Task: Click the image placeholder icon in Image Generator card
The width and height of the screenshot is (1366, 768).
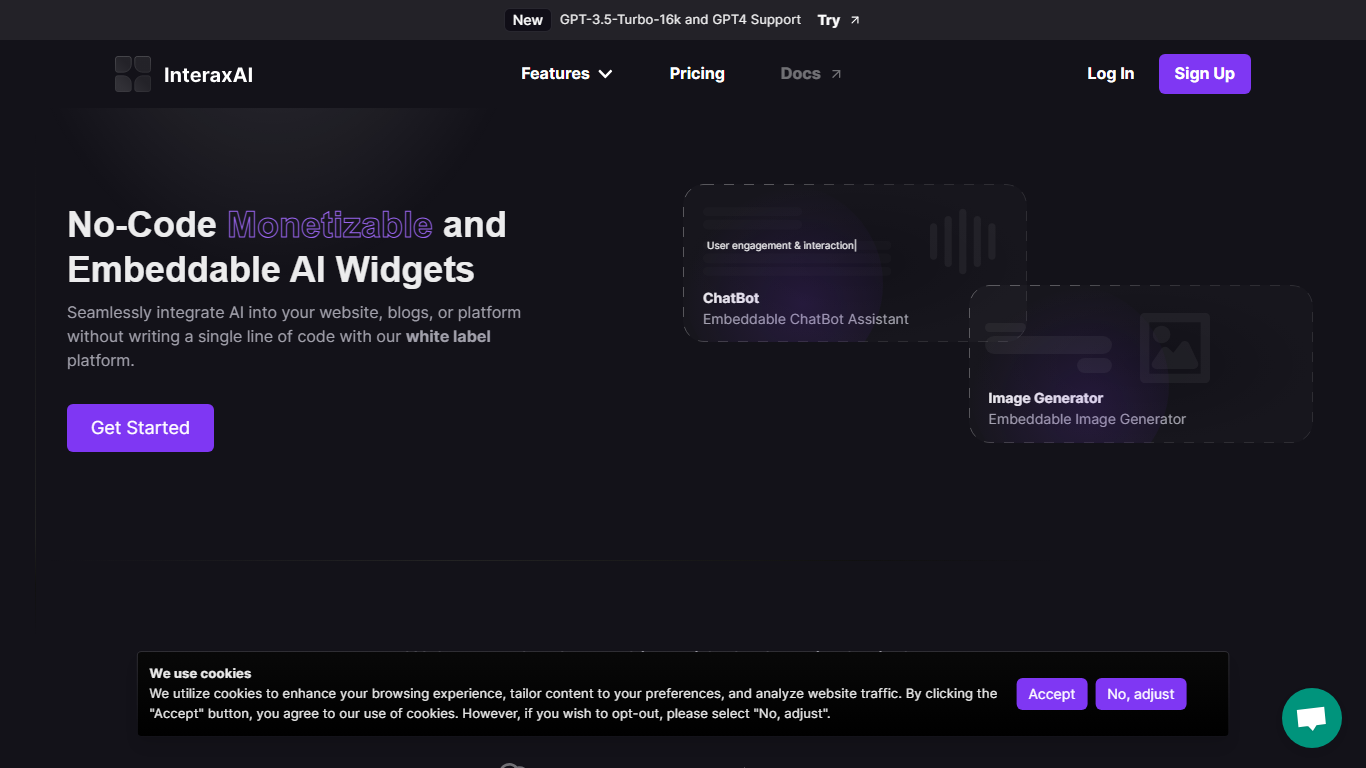Action: point(1174,348)
